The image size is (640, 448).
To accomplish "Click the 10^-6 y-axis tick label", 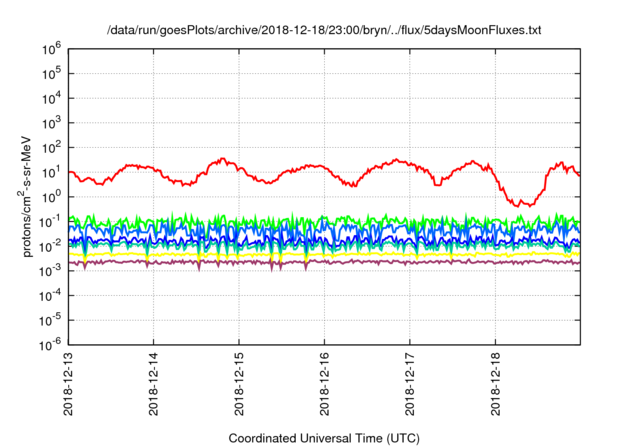I will click(x=51, y=345).
